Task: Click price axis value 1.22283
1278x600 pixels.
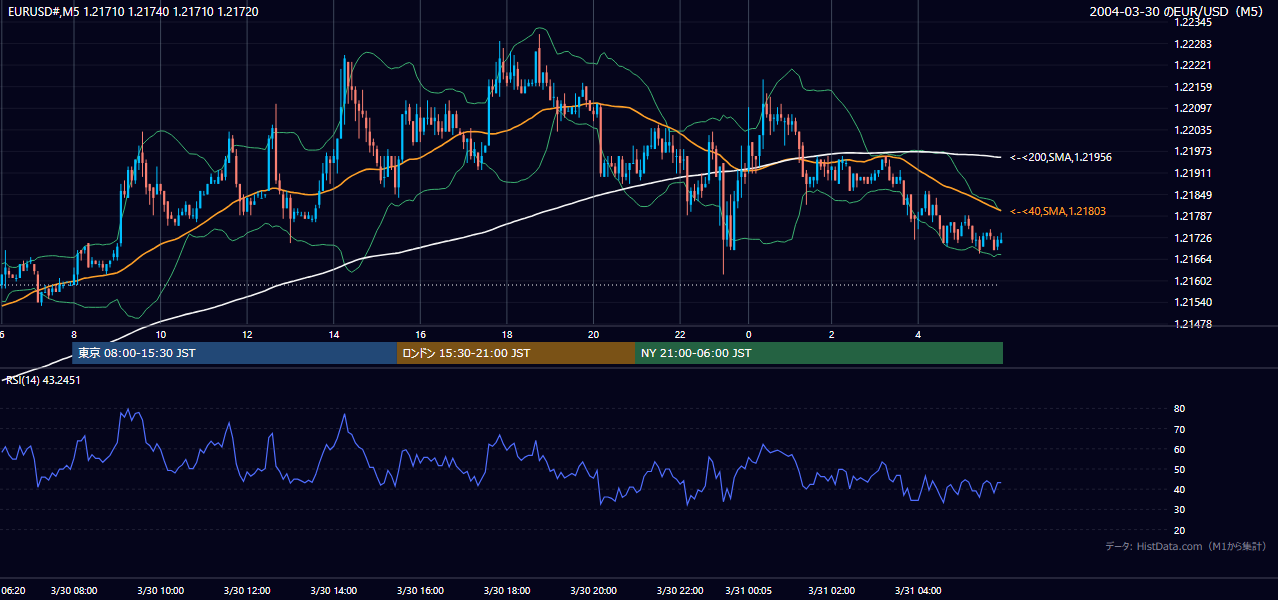Action: pyautogui.click(x=1192, y=44)
